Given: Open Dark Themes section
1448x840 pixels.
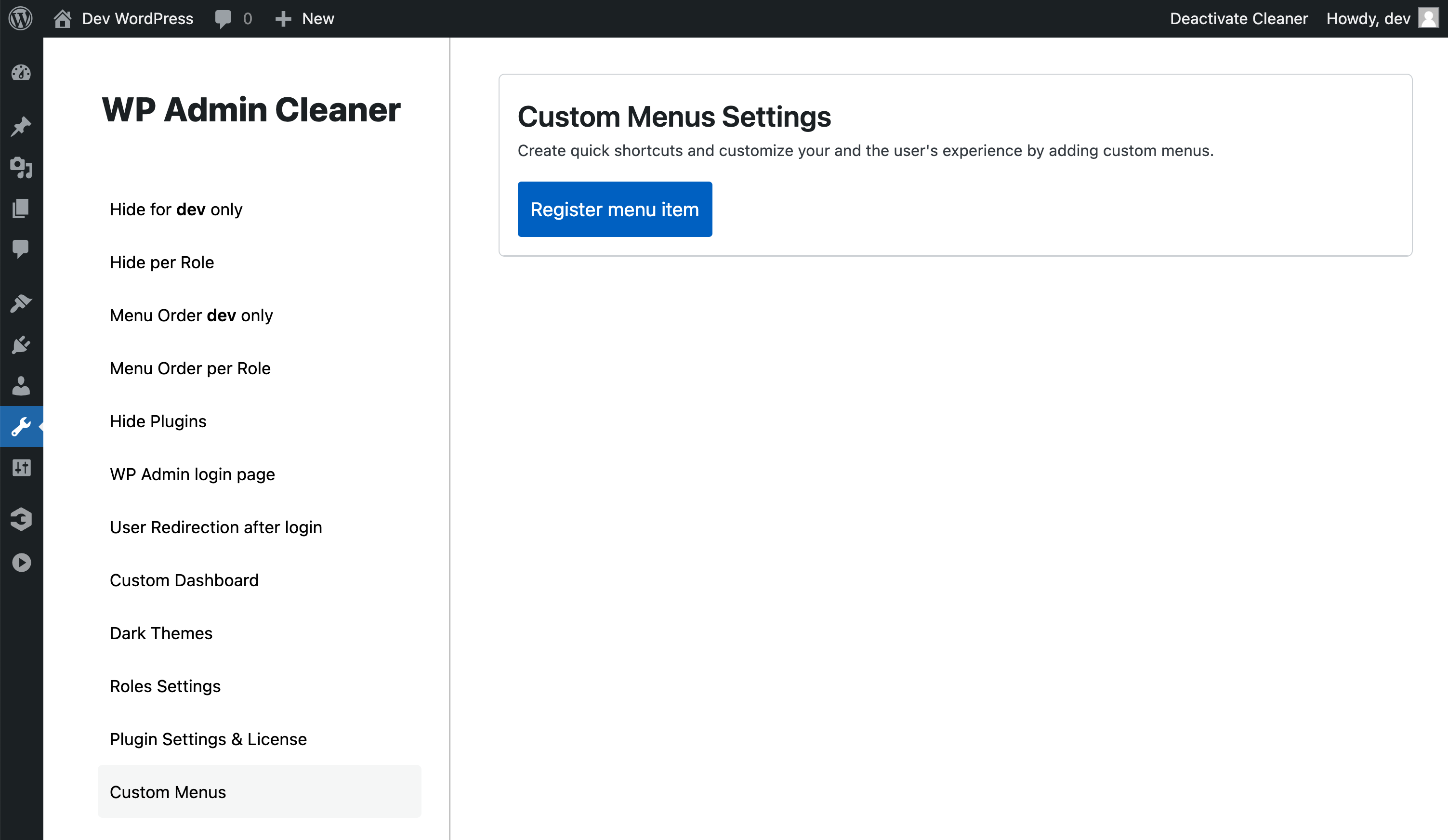Looking at the screenshot, I should click(161, 632).
